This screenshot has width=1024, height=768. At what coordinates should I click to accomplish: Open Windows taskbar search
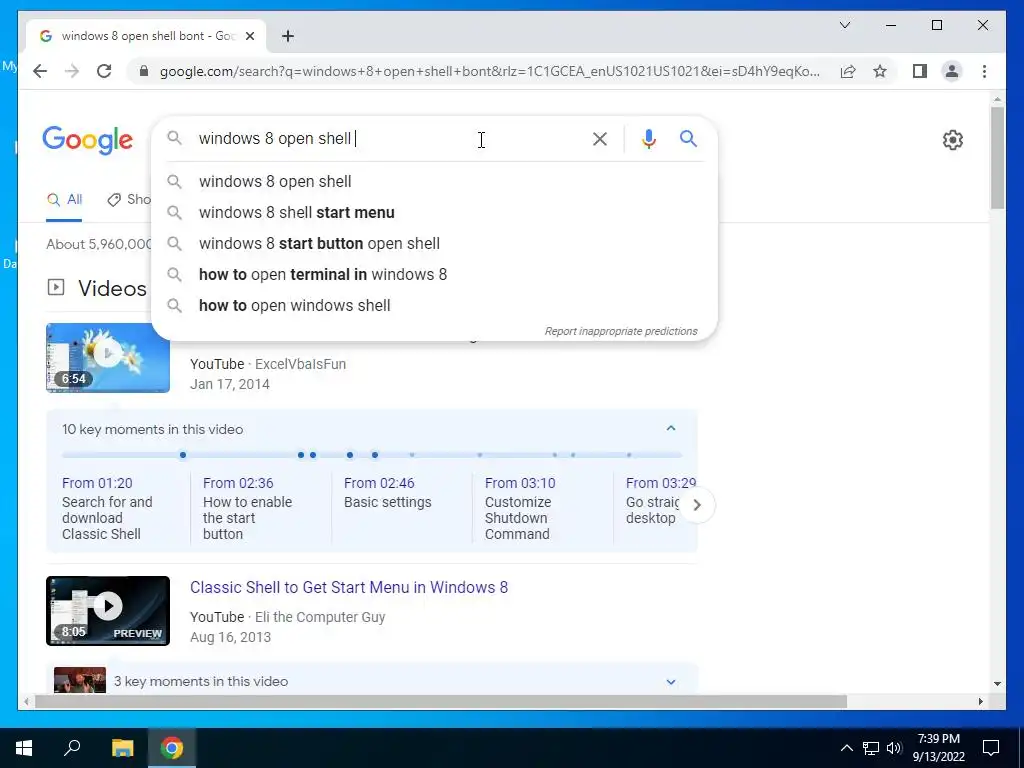[x=72, y=748]
